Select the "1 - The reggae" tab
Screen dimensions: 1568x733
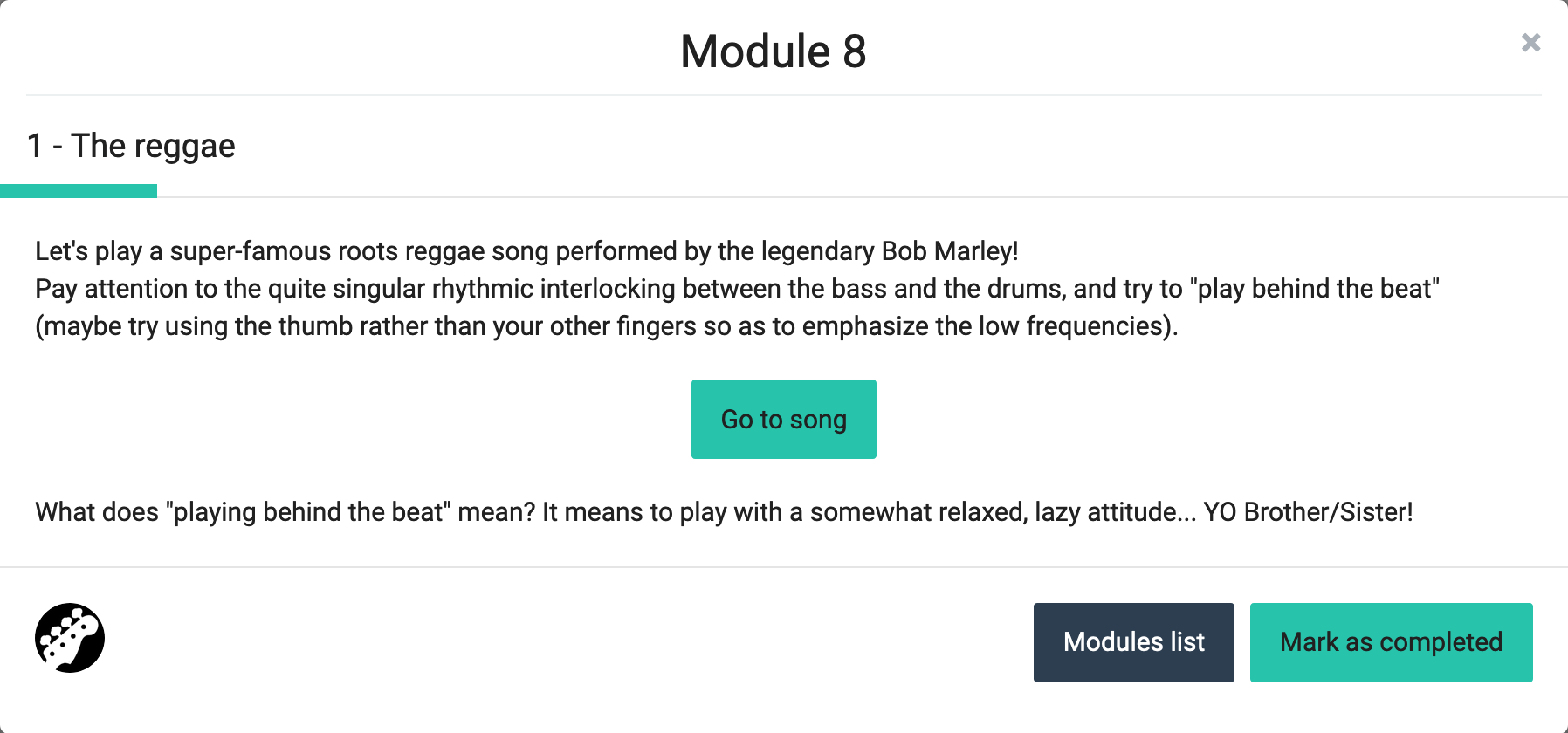(x=131, y=147)
